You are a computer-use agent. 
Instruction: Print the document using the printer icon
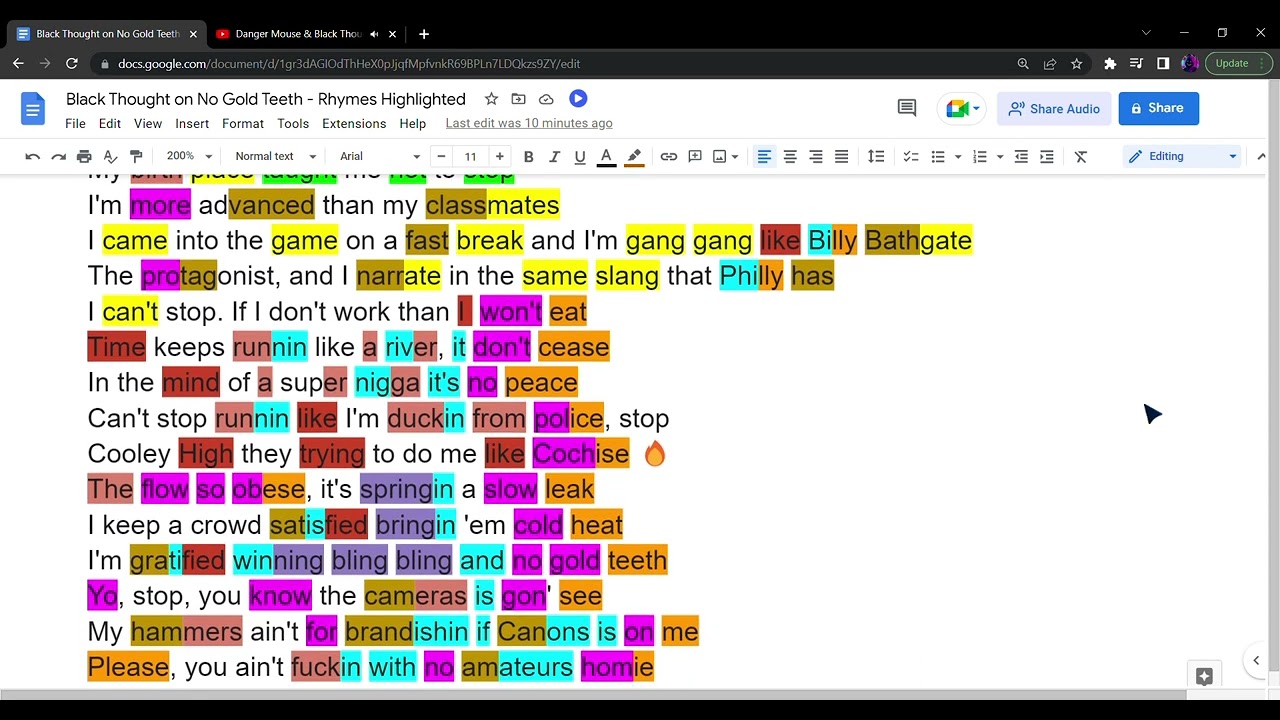(x=84, y=156)
